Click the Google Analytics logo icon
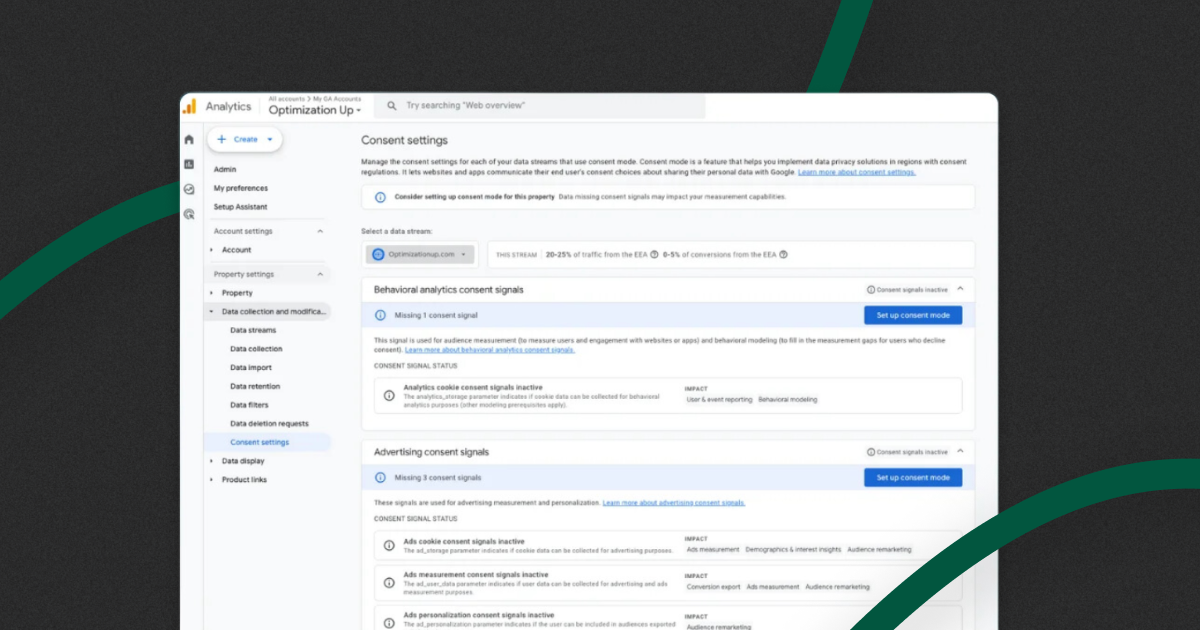The height and width of the screenshot is (630, 1200). pyautogui.click(x=189, y=106)
